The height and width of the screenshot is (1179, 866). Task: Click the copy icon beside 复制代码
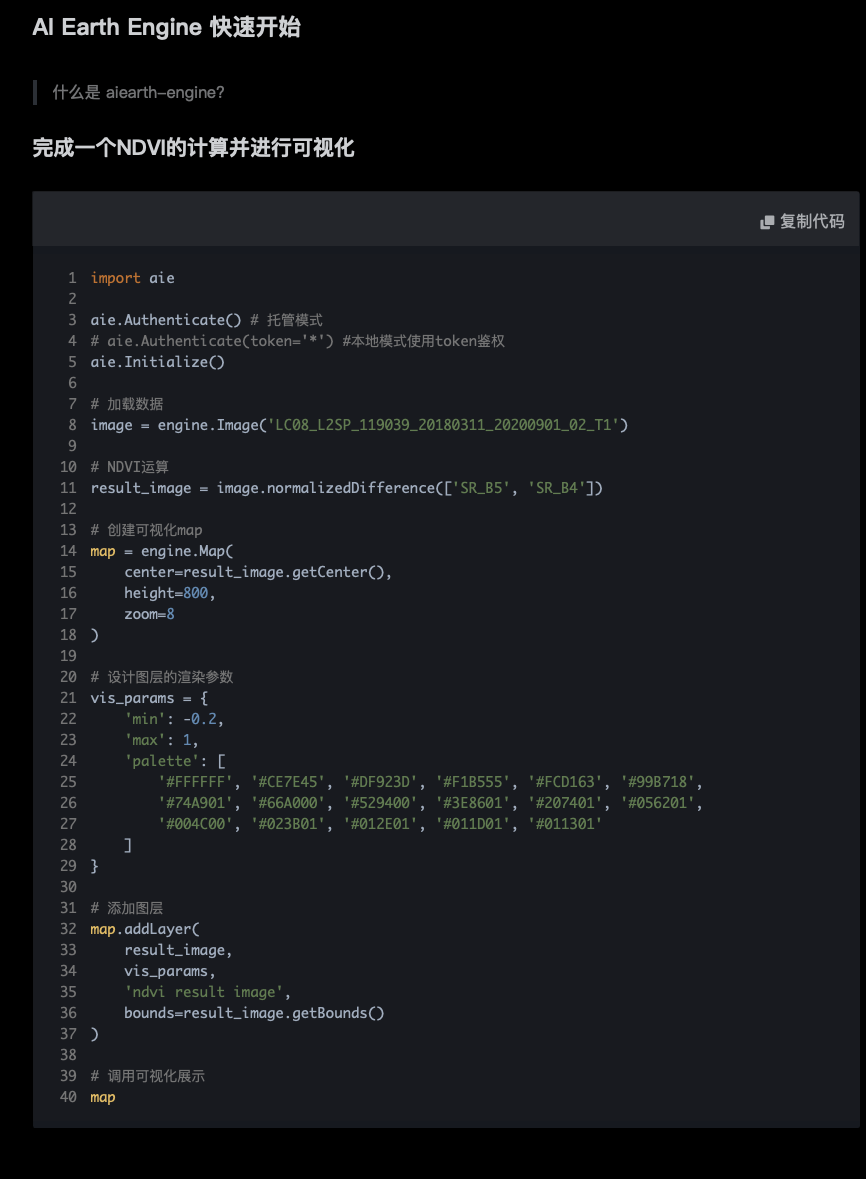[x=767, y=222]
